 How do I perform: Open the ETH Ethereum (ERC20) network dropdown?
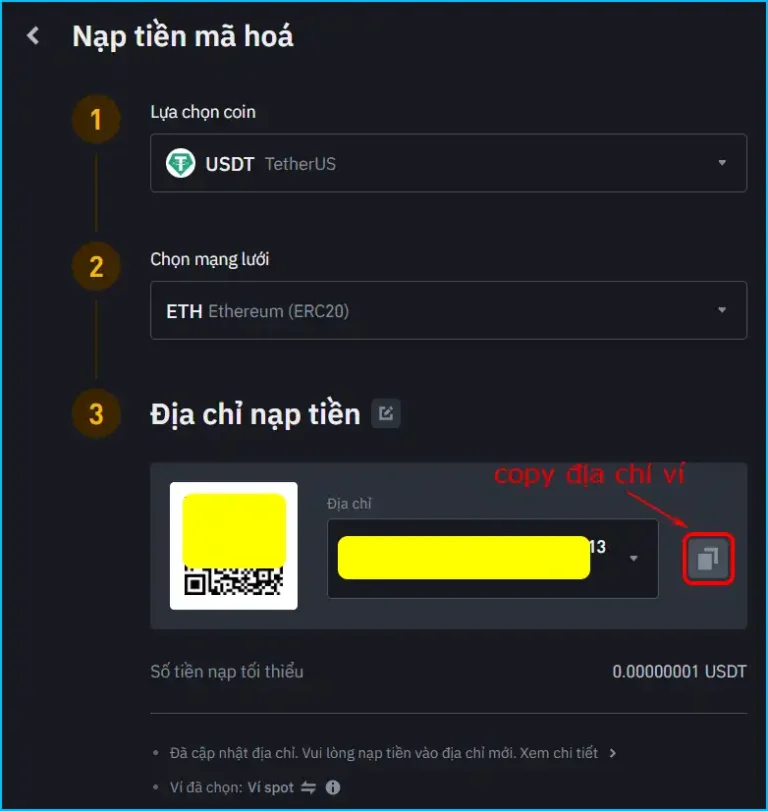[x=448, y=310]
